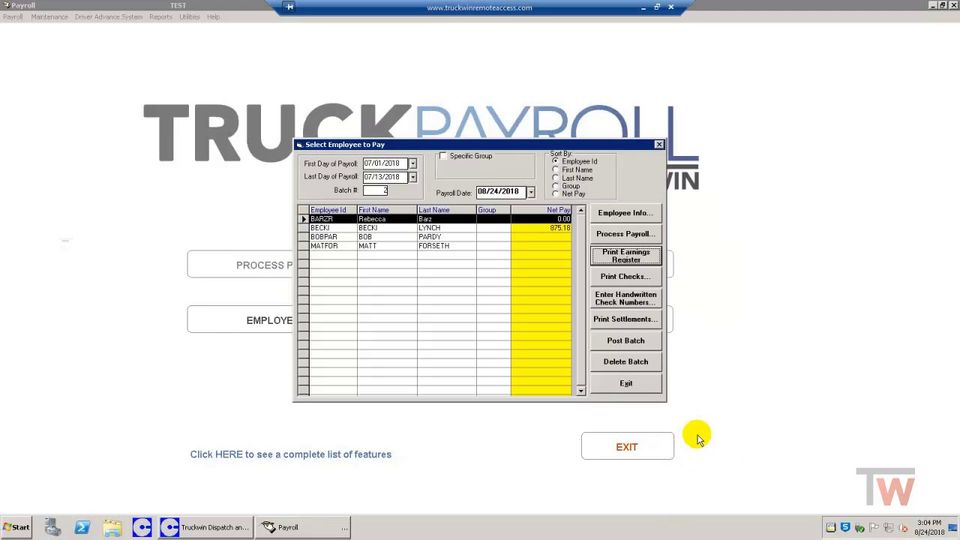Open the Skype tray icon
The image size is (960, 540).
click(x=846, y=527)
